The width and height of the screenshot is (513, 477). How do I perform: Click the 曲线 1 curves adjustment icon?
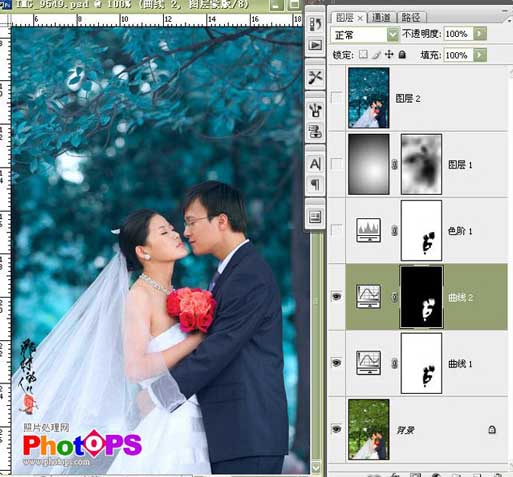coord(369,363)
